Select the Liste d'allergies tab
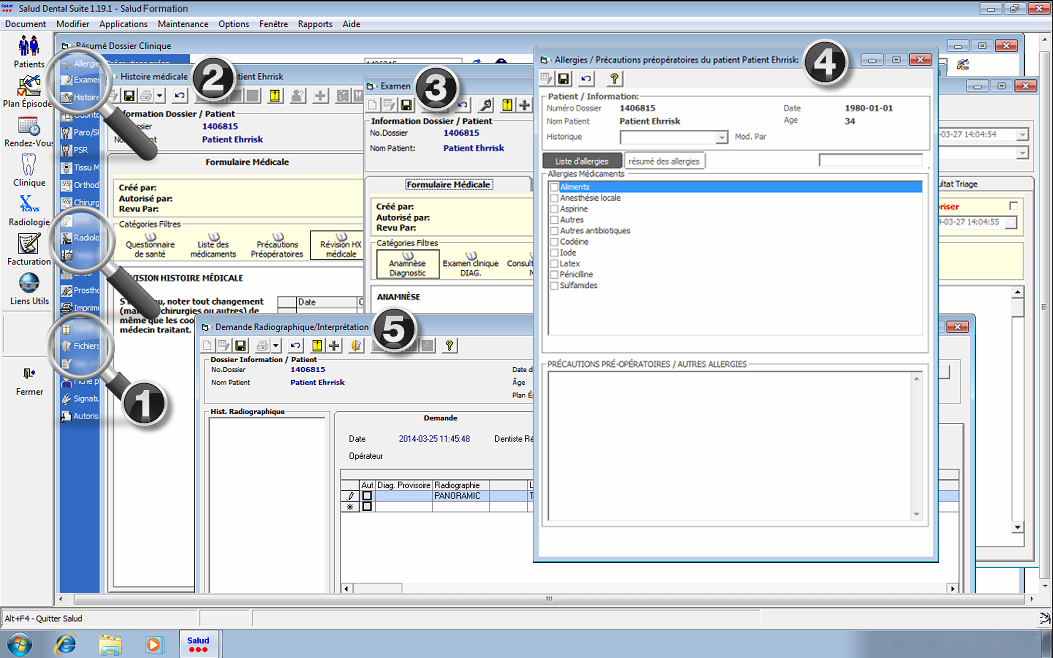Viewport: 1053px width, 658px height. click(582, 161)
